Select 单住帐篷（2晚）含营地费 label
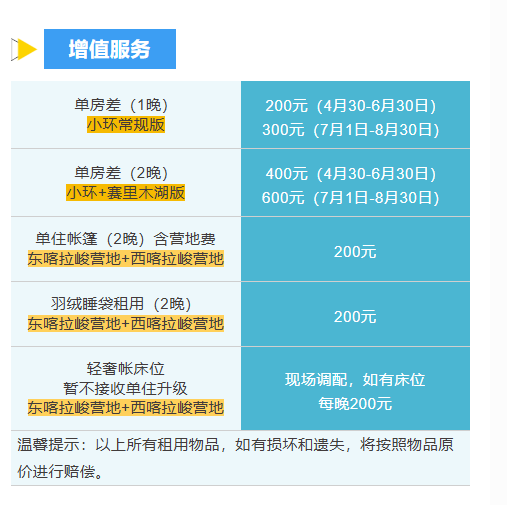Viewport: 507px width, 505px height. coord(125,239)
